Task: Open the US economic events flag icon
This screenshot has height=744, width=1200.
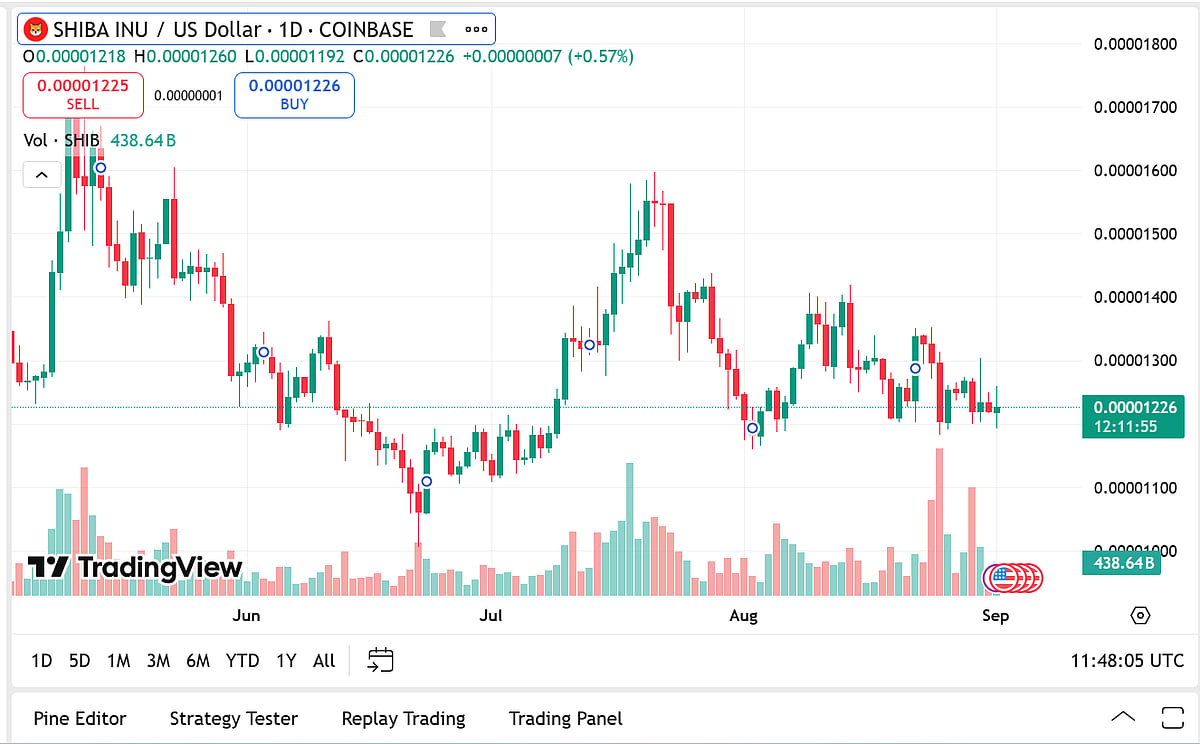Action: (x=1000, y=577)
